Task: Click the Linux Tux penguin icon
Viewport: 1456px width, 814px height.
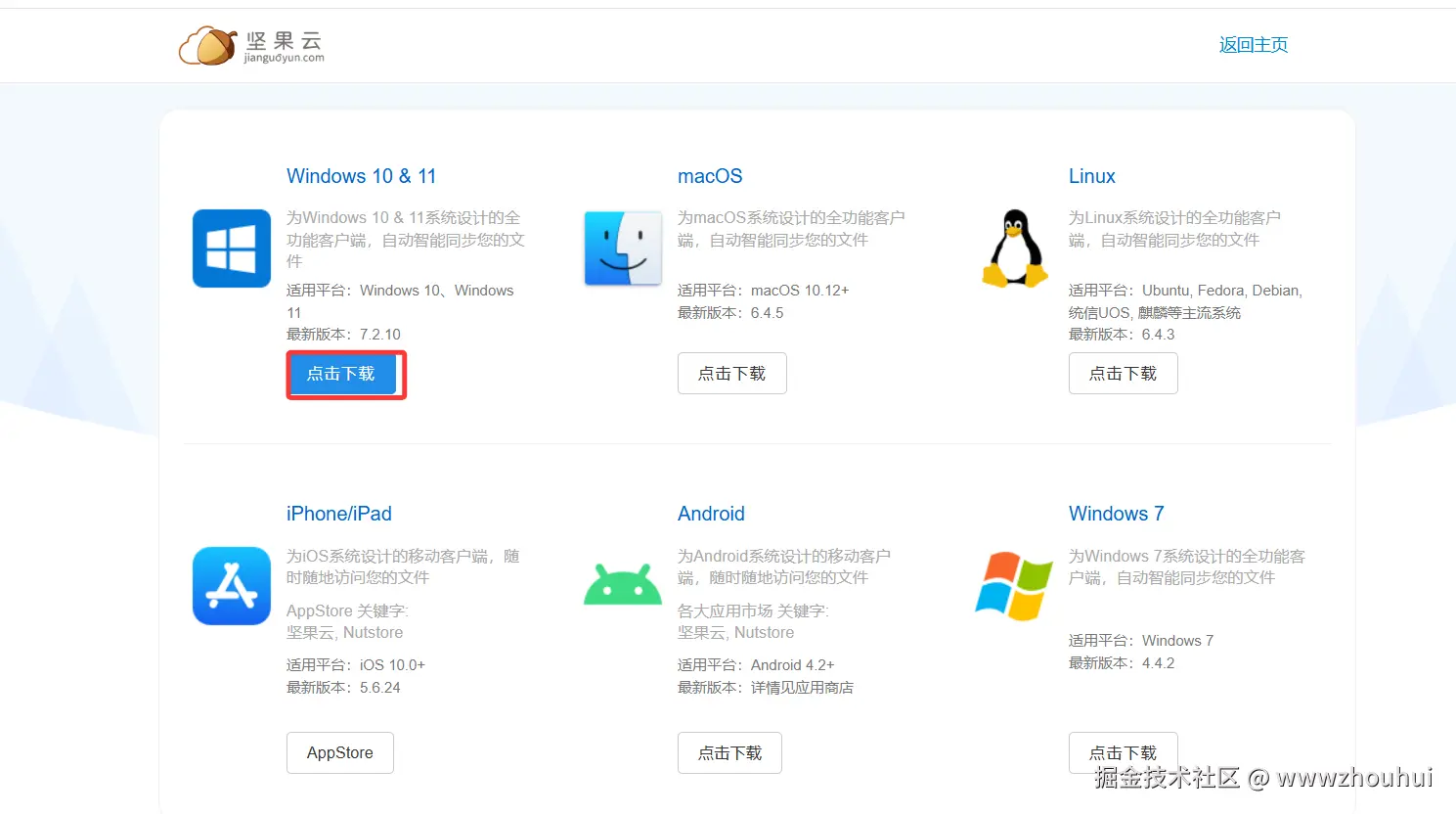Action: (1015, 249)
